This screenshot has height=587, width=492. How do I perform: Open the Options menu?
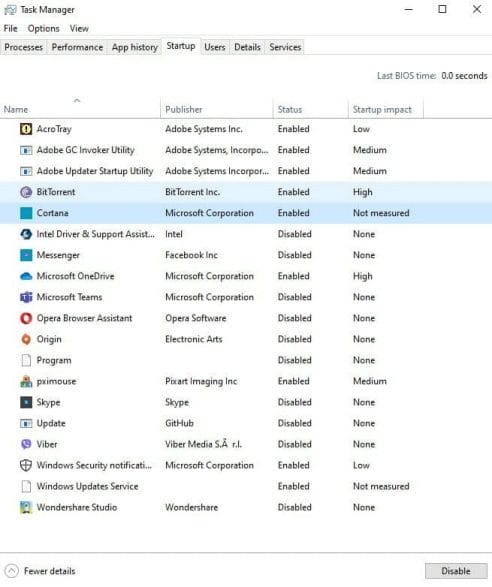point(43,28)
